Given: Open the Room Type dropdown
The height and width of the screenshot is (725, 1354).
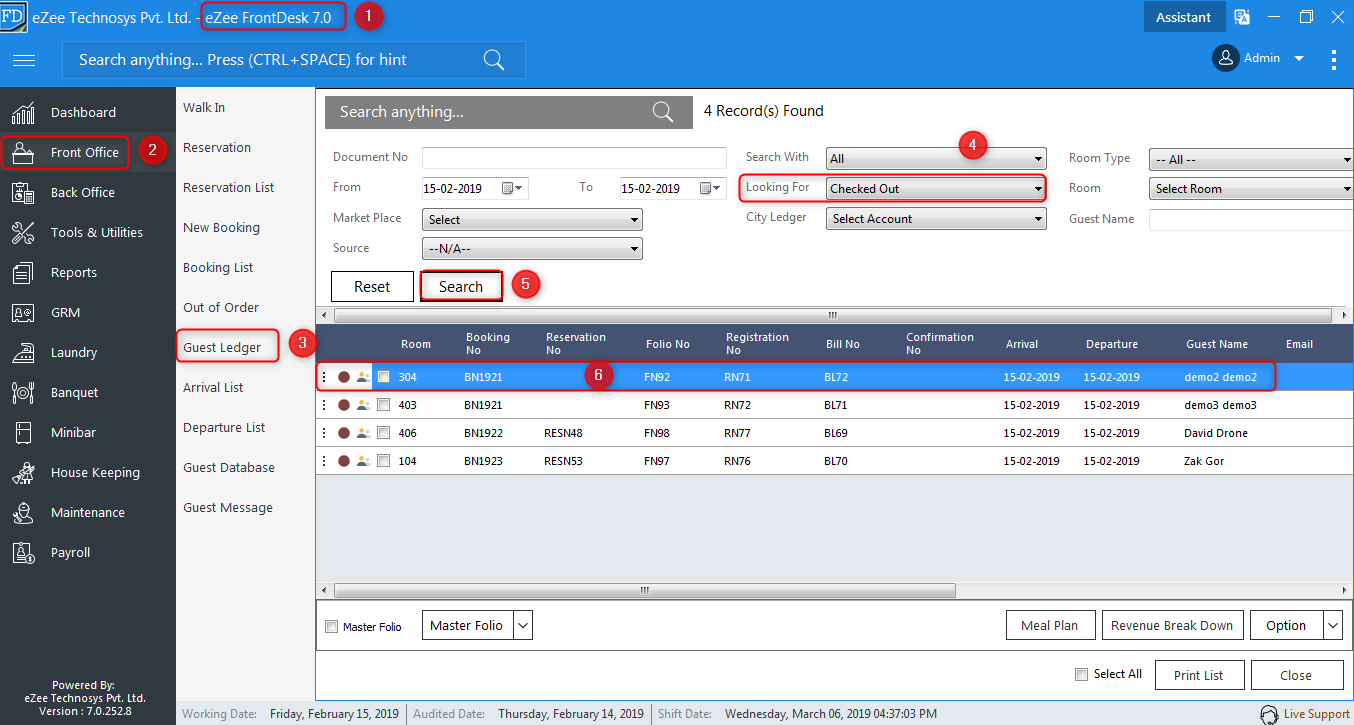Looking at the screenshot, I should [1251, 158].
